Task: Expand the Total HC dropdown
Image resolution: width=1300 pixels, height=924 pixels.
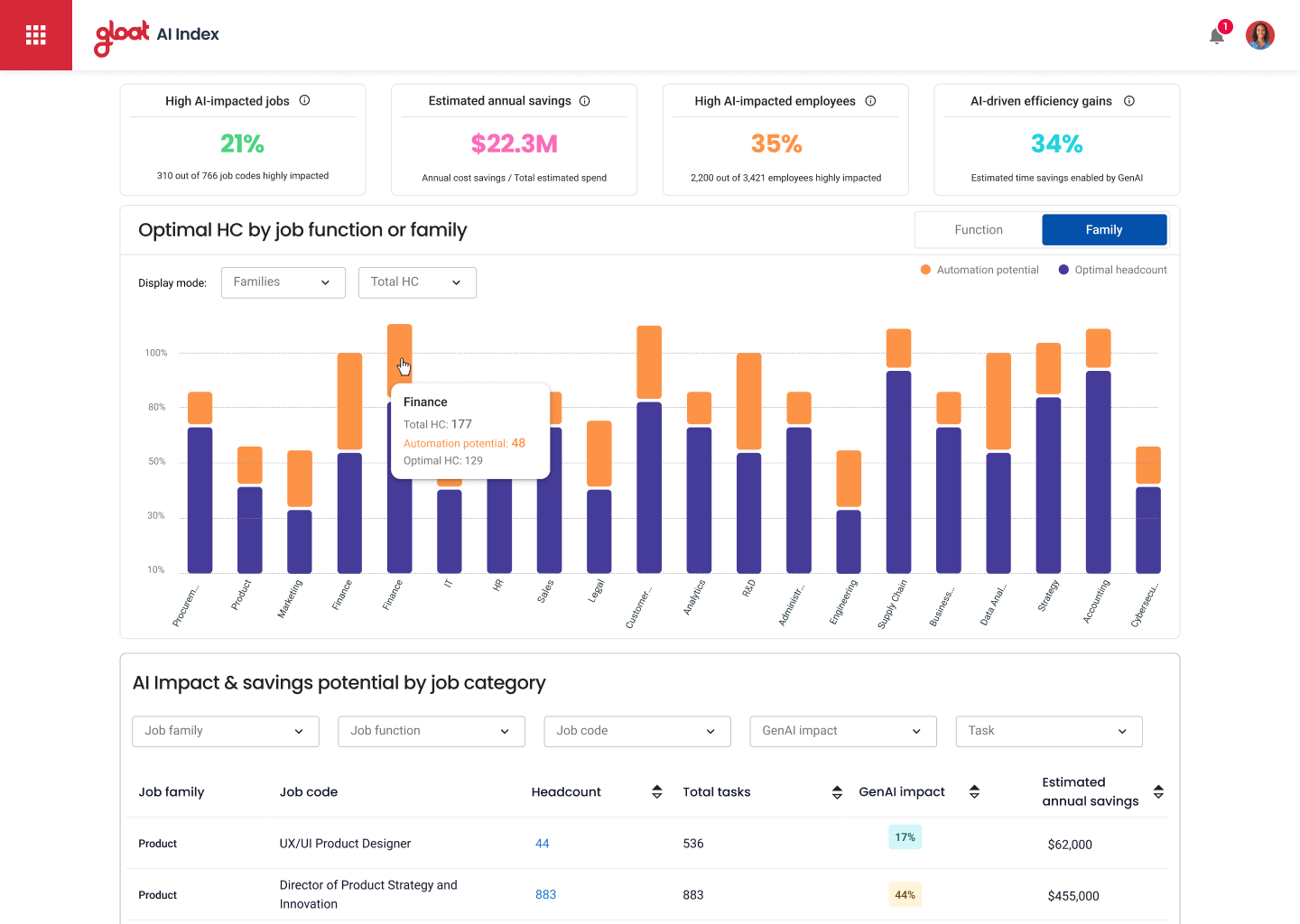Action: (x=417, y=282)
